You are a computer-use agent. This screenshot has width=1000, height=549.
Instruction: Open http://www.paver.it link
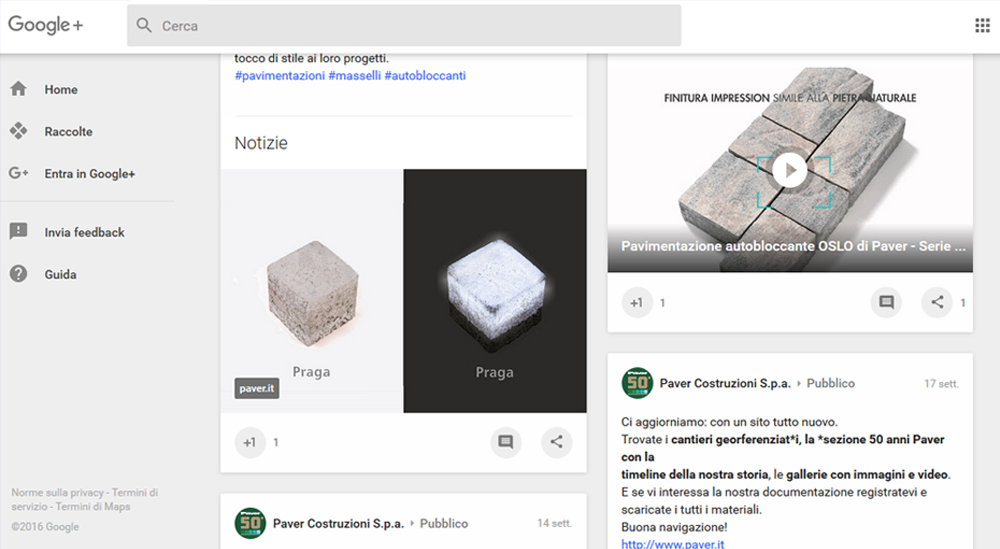pos(673,544)
